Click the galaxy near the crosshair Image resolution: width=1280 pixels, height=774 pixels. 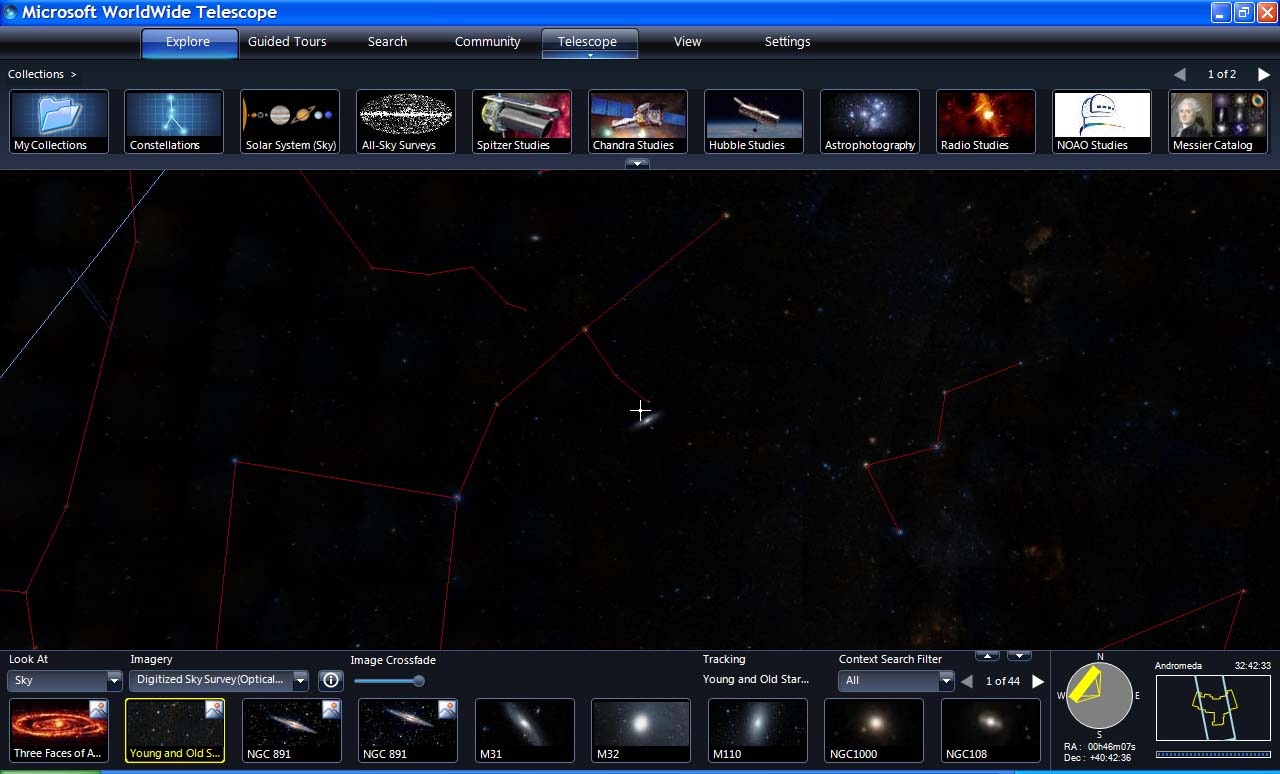point(645,420)
